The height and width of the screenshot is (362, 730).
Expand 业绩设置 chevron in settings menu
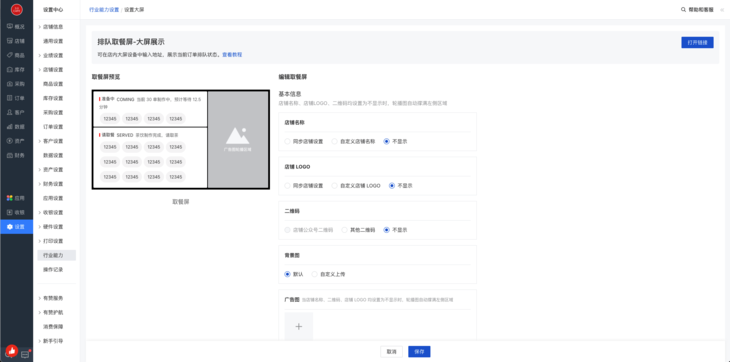40,55
